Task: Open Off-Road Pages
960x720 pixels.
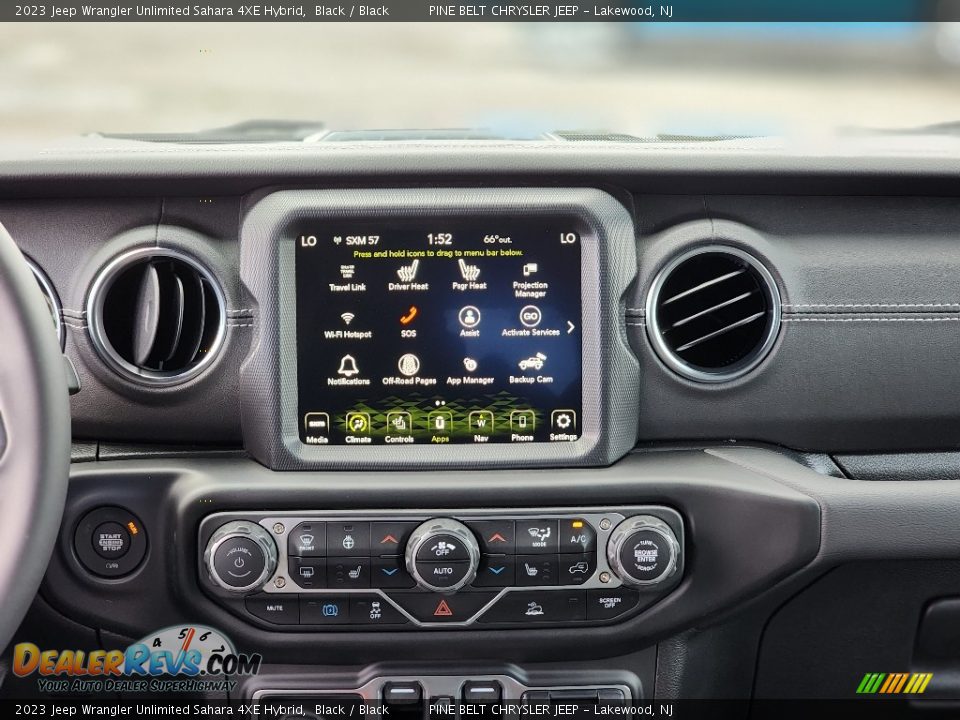Action: coord(409,369)
